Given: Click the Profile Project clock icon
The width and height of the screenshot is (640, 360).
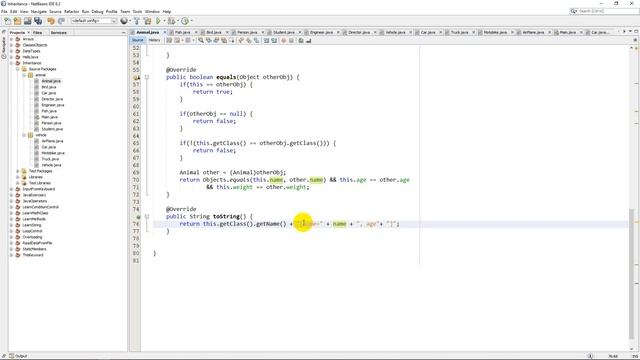Looking at the screenshot, I should pyautogui.click(x=185, y=21).
